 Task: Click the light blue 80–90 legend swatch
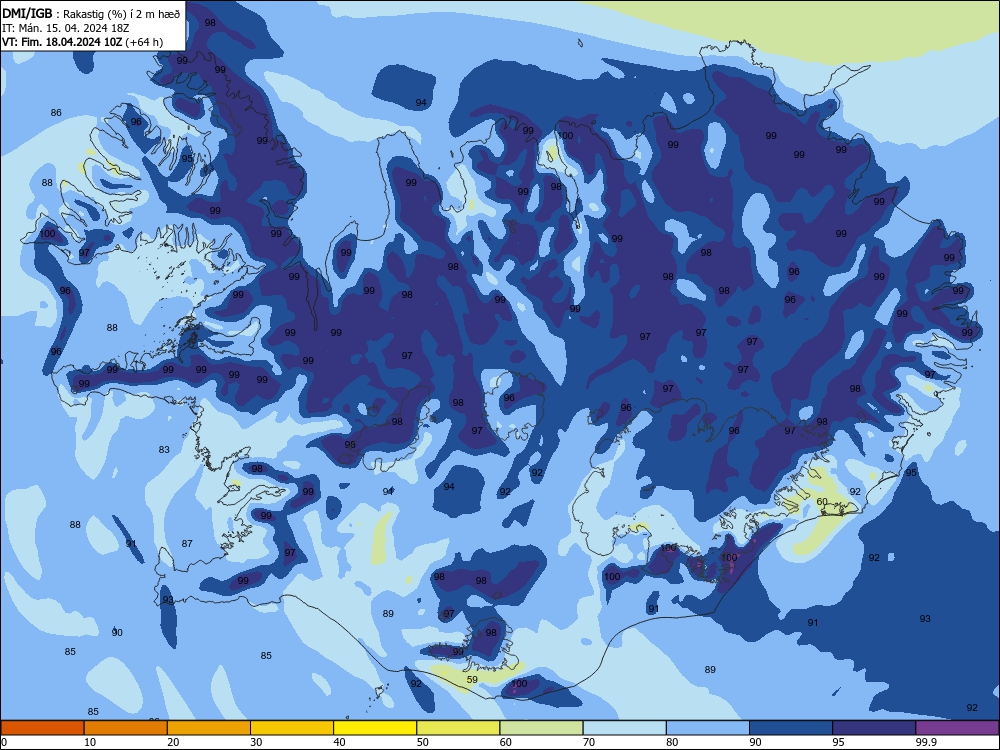coord(708,728)
